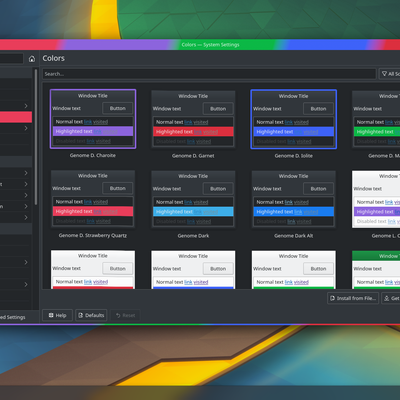Click the Reset button
The image size is (400, 400).
(x=125, y=315)
